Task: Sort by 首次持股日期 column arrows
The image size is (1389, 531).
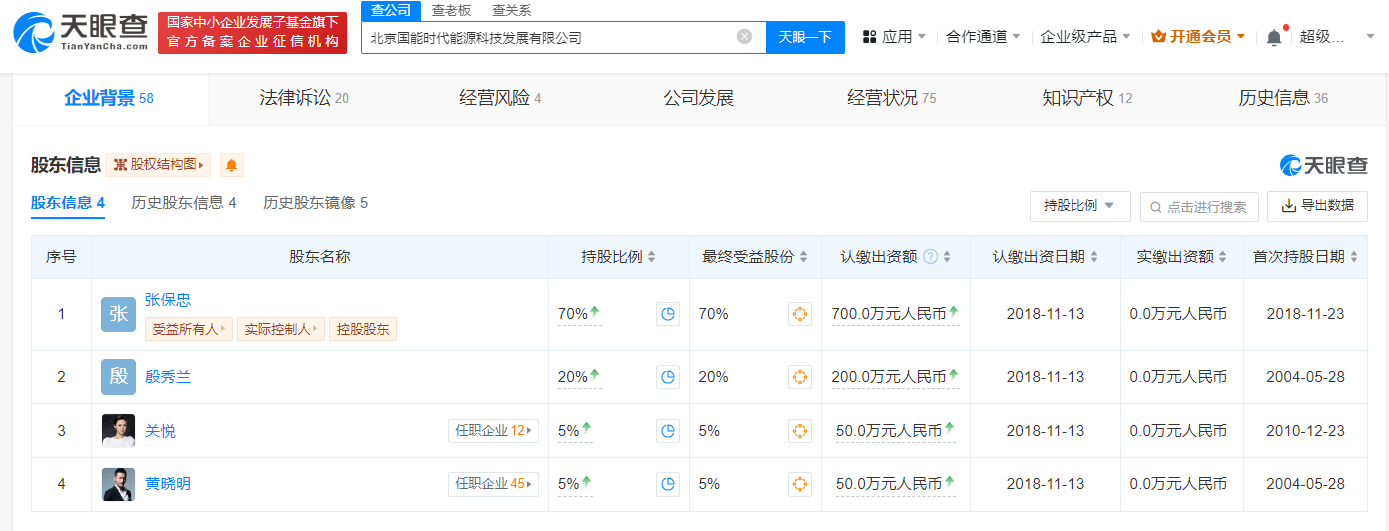Action: (x=1354, y=257)
